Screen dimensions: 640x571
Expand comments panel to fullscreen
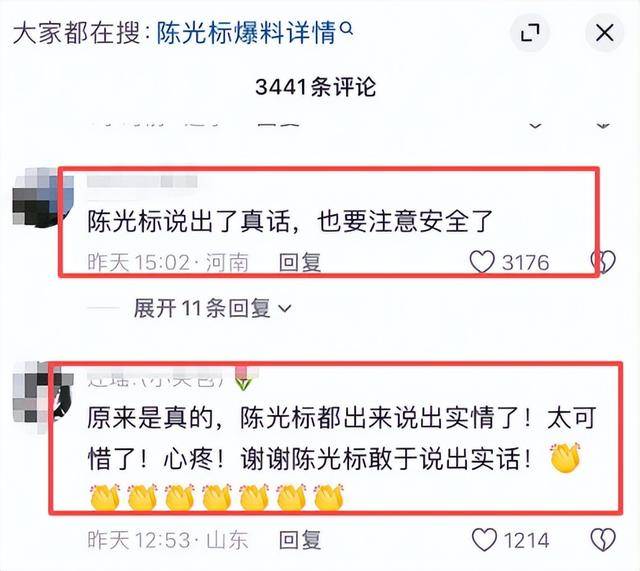coord(530,32)
